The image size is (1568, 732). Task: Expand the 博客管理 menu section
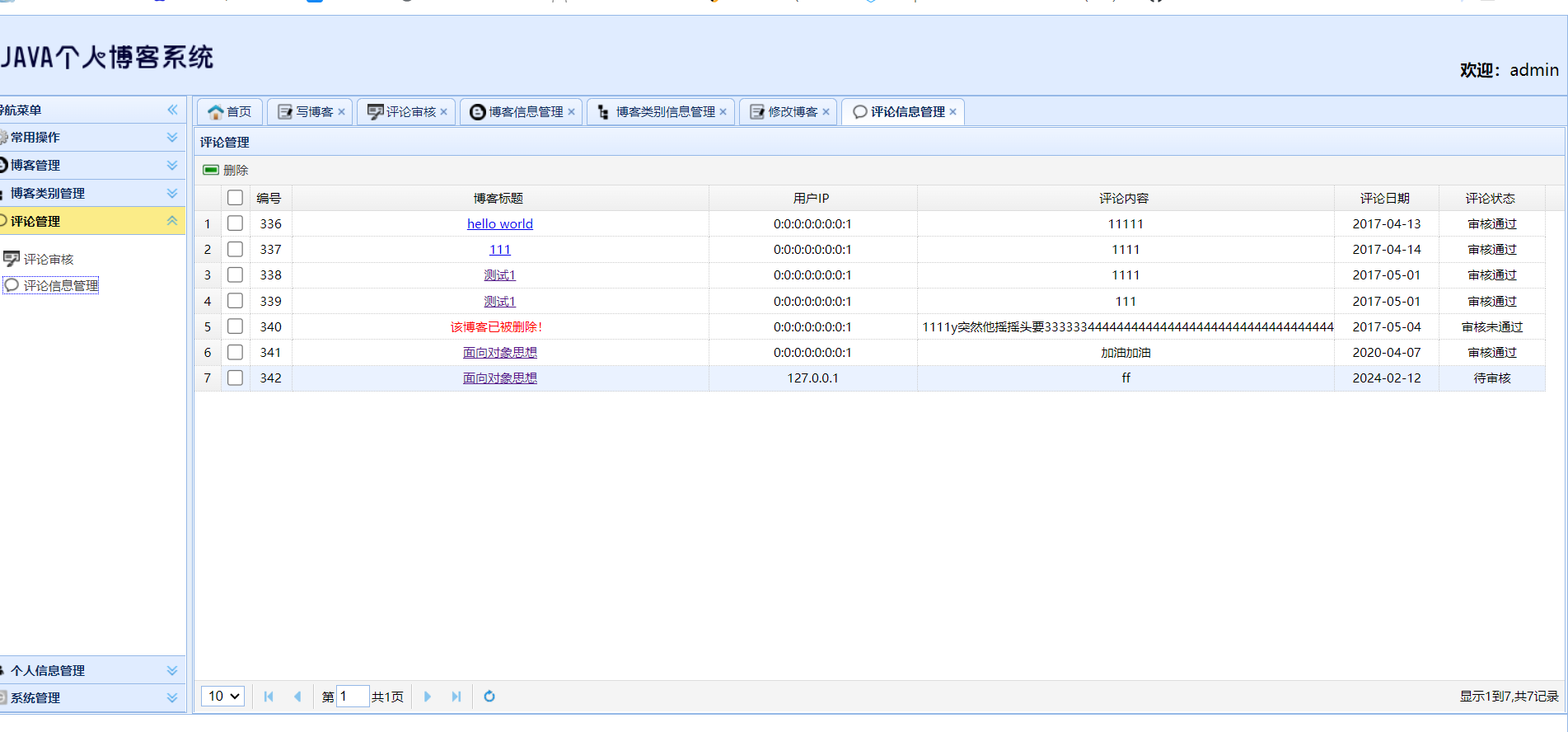point(172,165)
